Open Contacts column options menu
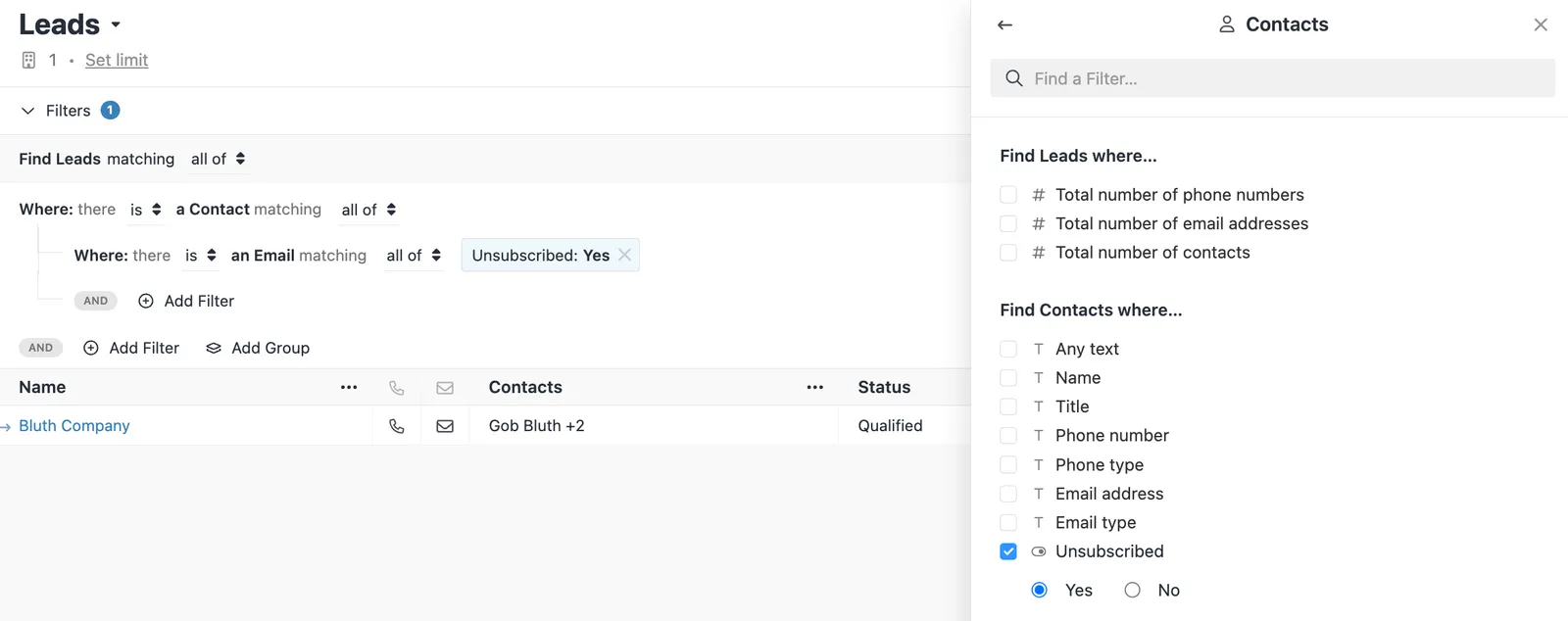 pyautogui.click(x=814, y=388)
